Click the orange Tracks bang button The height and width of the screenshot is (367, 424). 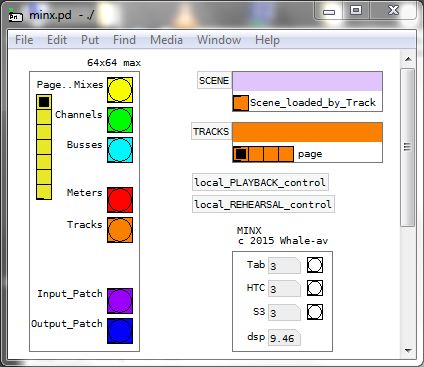tap(120, 230)
